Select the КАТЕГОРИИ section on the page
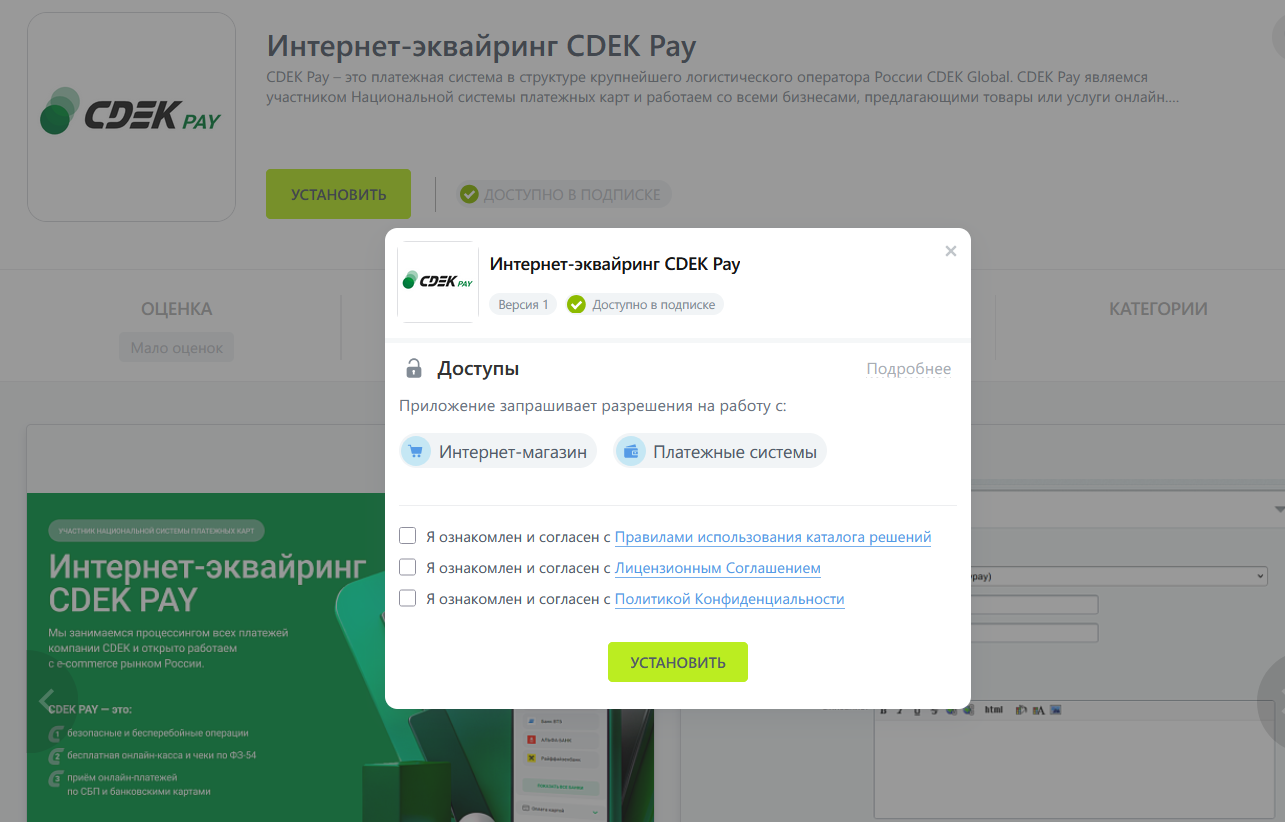Image resolution: width=1285 pixels, height=822 pixels. (x=1157, y=309)
